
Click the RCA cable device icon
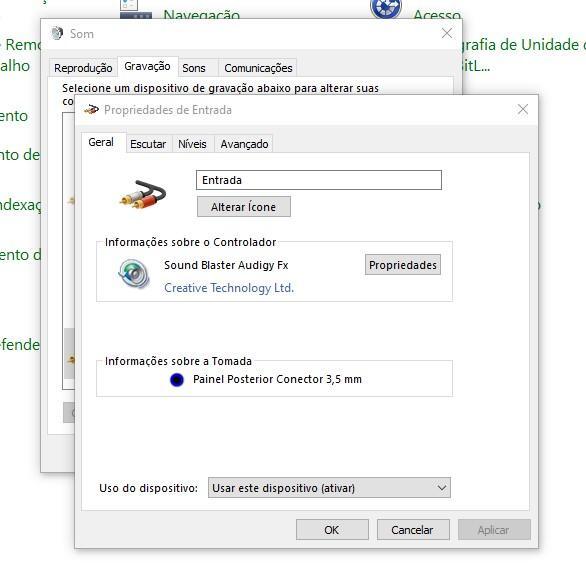(143, 194)
